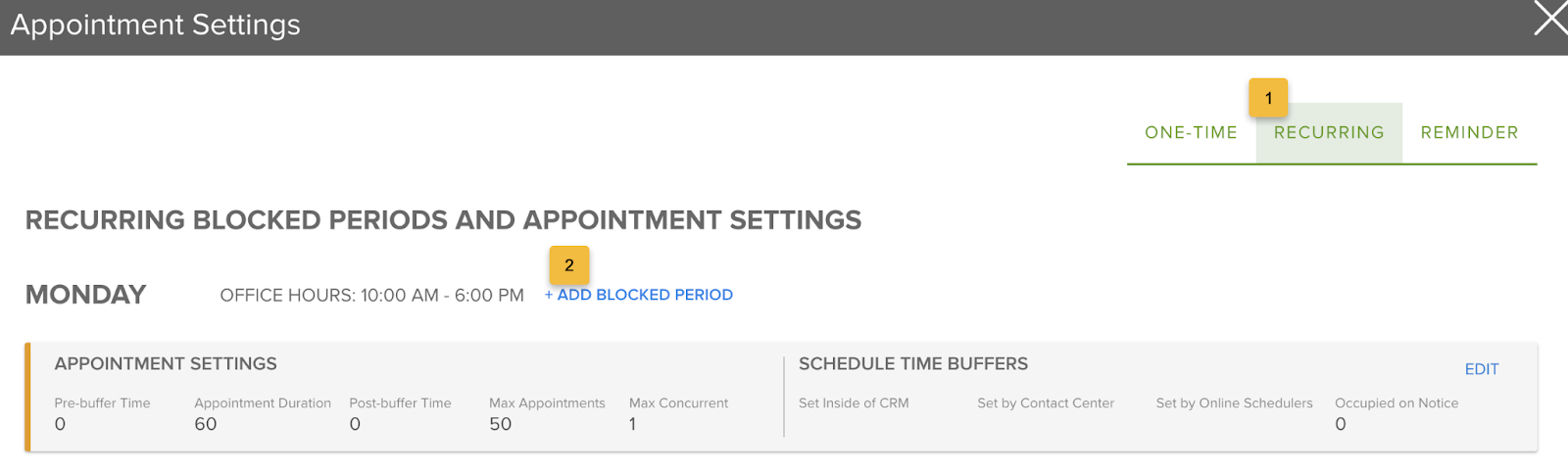
Task: Select the RECURRING tab
Action: click(1329, 132)
